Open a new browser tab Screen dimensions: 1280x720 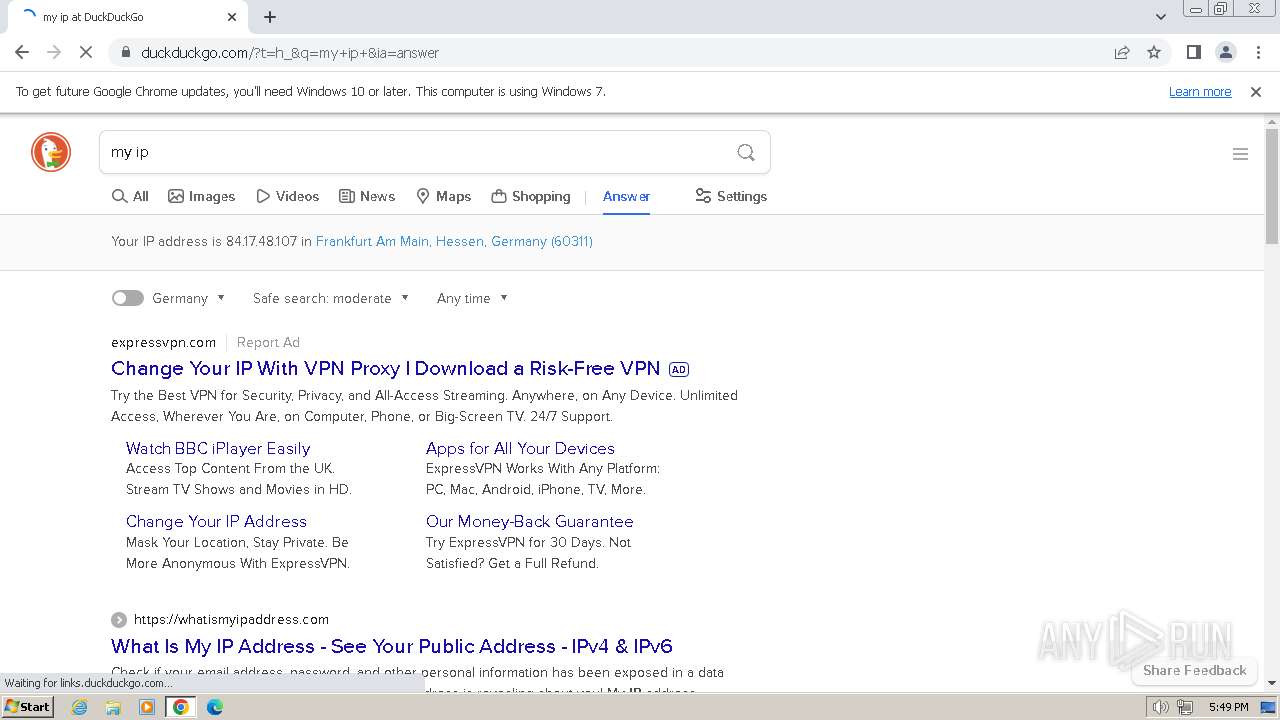270,17
